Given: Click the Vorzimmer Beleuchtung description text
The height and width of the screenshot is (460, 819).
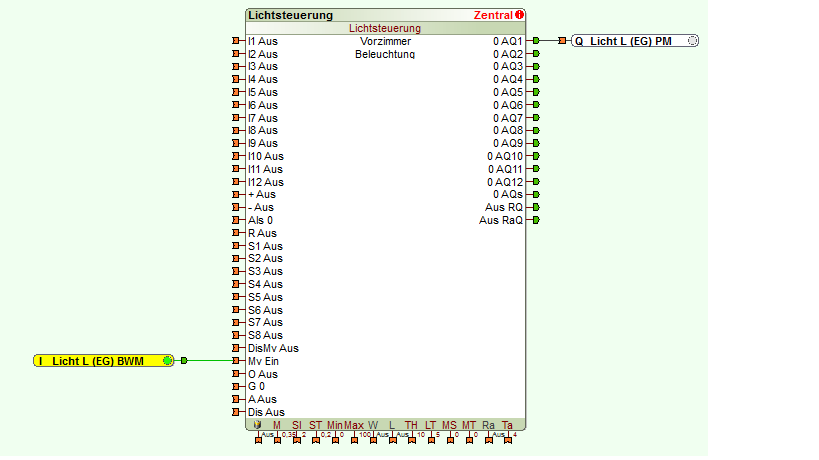Looking at the screenshot, I should 385,48.
